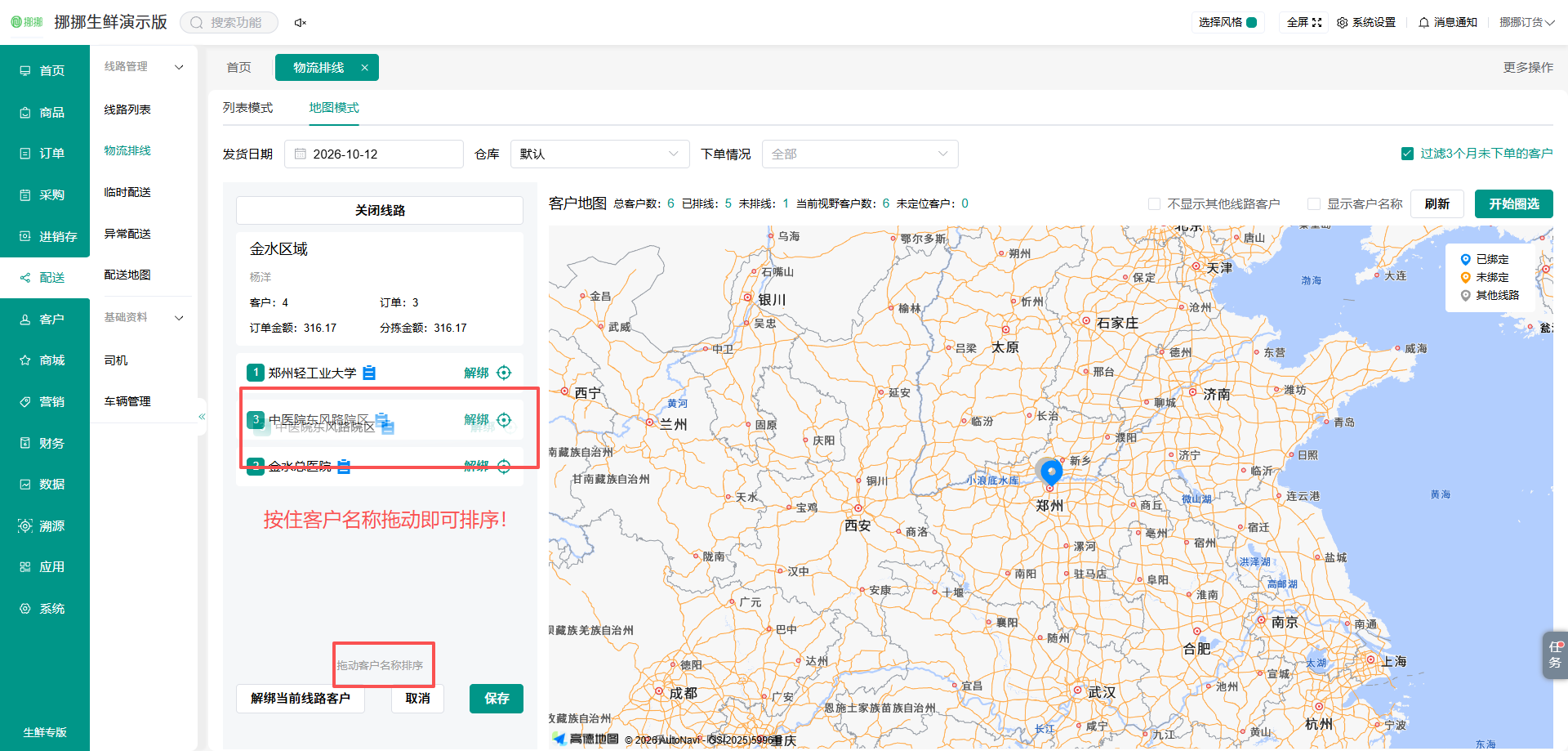Open the 仓库 dropdown
The width and height of the screenshot is (1568, 751).
tap(600, 154)
